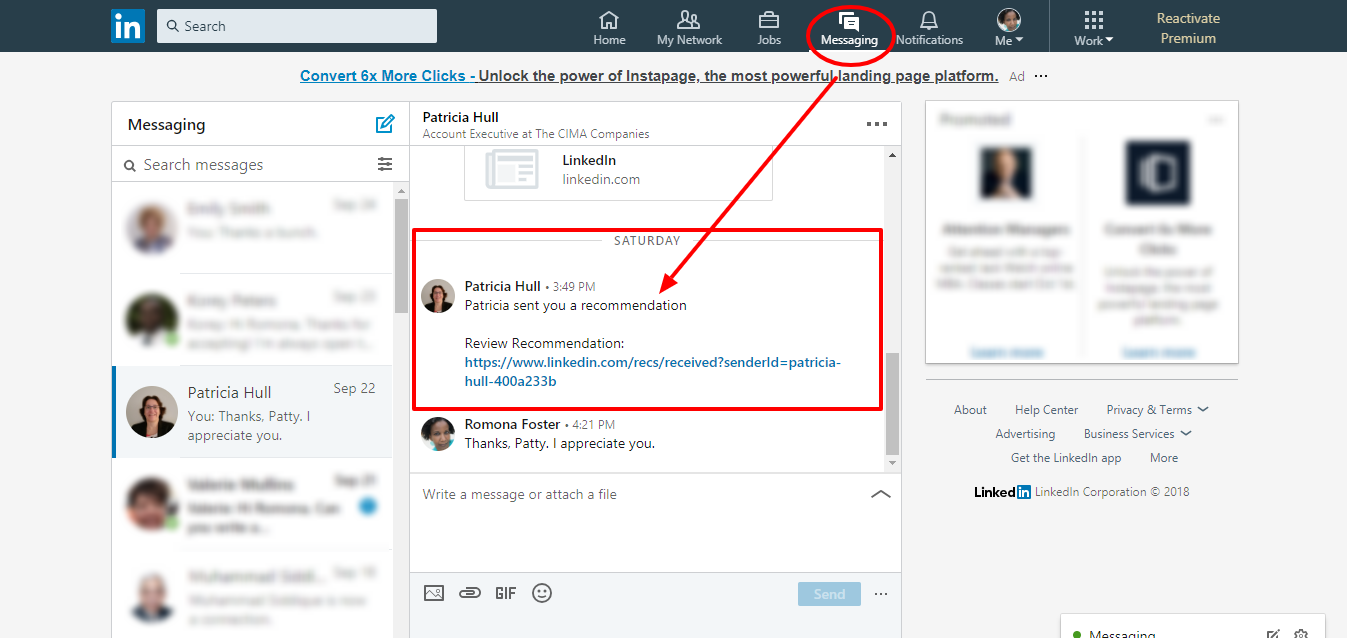Click the conversation list scrollbar

(x=401, y=256)
